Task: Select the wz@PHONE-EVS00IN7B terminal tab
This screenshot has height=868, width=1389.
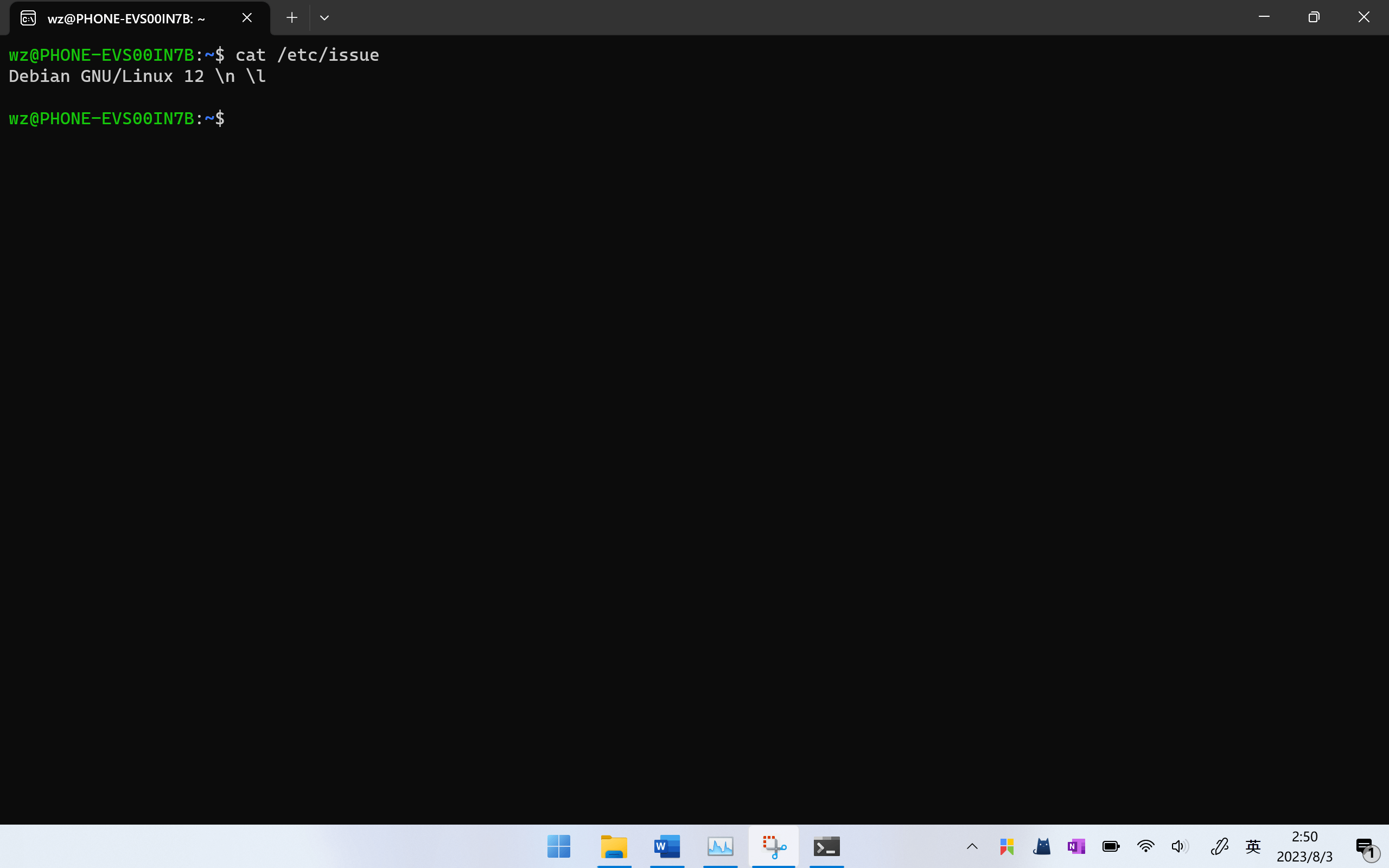Action: [126, 18]
